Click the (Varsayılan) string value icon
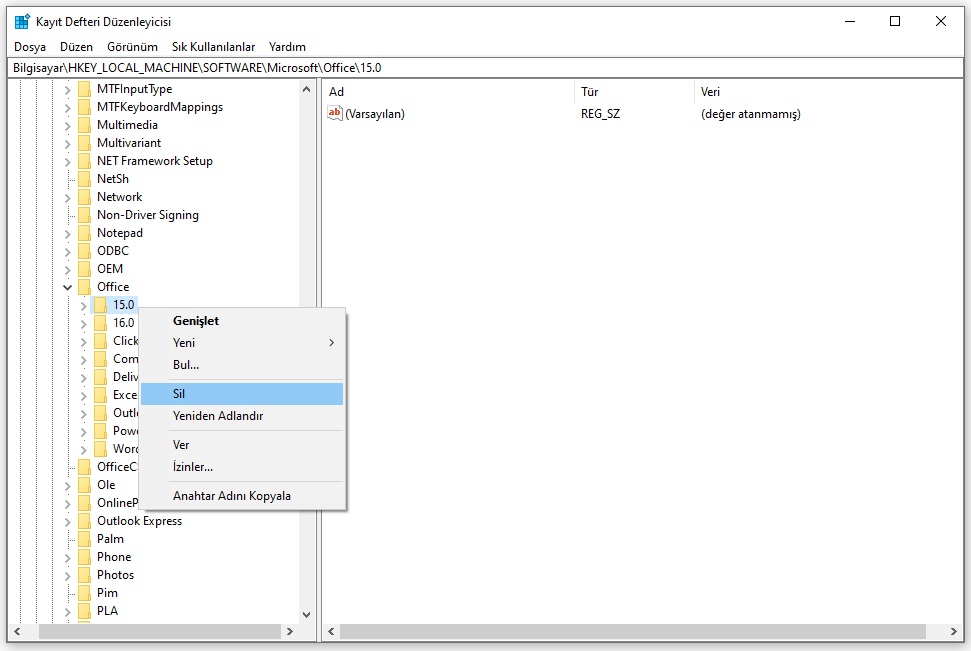The image size is (971, 651). [335, 114]
